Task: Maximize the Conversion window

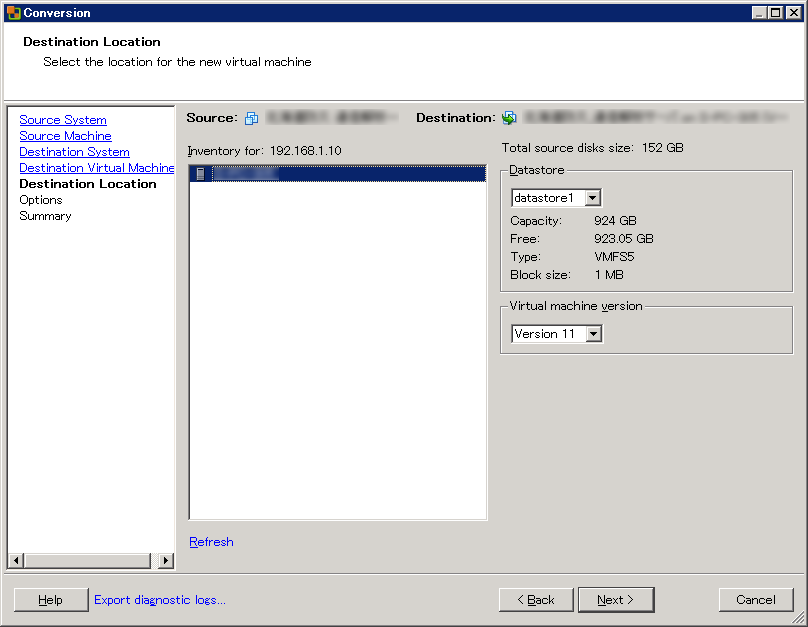Action: 776,13
